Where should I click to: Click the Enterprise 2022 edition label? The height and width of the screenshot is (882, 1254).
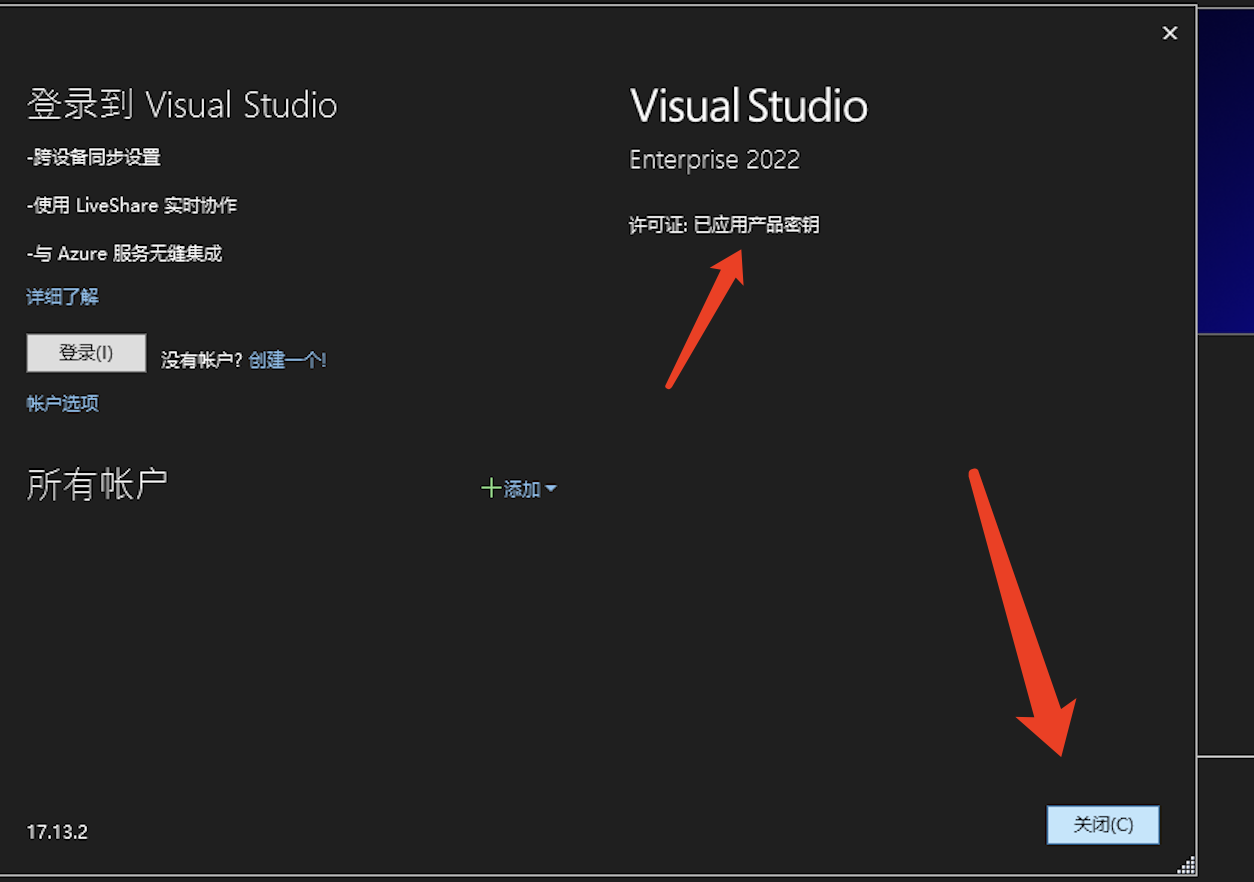click(x=714, y=160)
